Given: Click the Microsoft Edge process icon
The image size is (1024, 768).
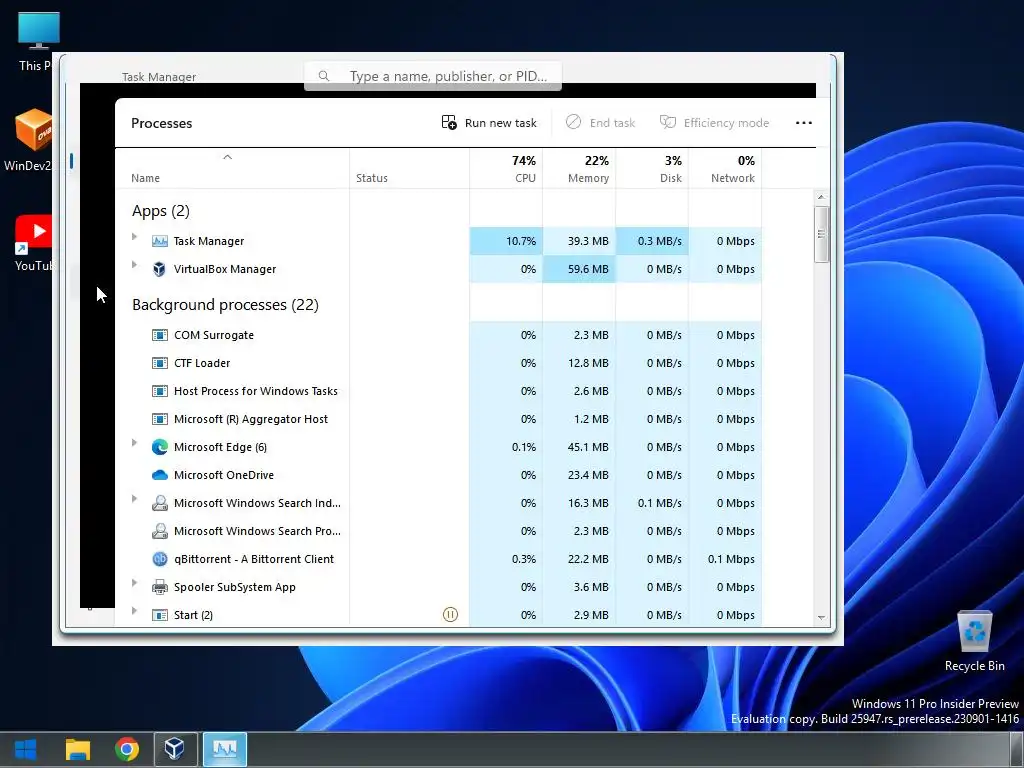Looking at the screenshot, I should point(160,447).
